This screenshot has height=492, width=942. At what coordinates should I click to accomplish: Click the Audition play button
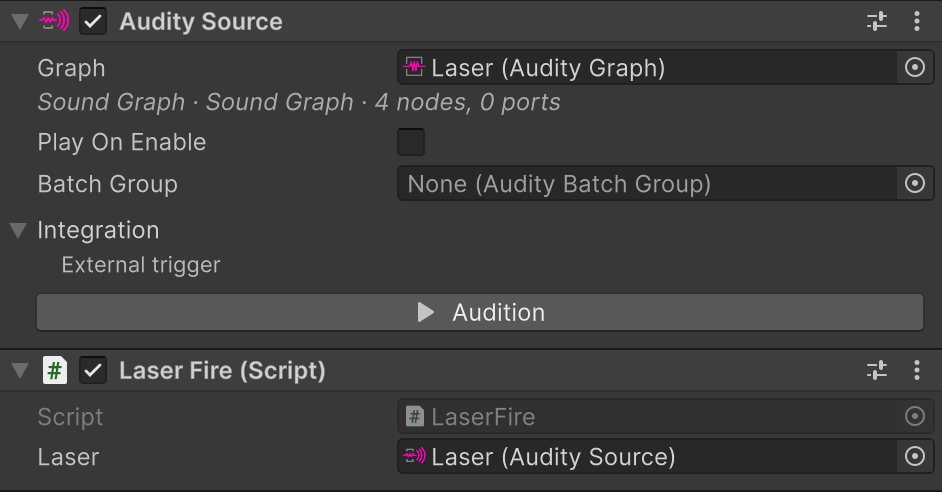point(479,312)
